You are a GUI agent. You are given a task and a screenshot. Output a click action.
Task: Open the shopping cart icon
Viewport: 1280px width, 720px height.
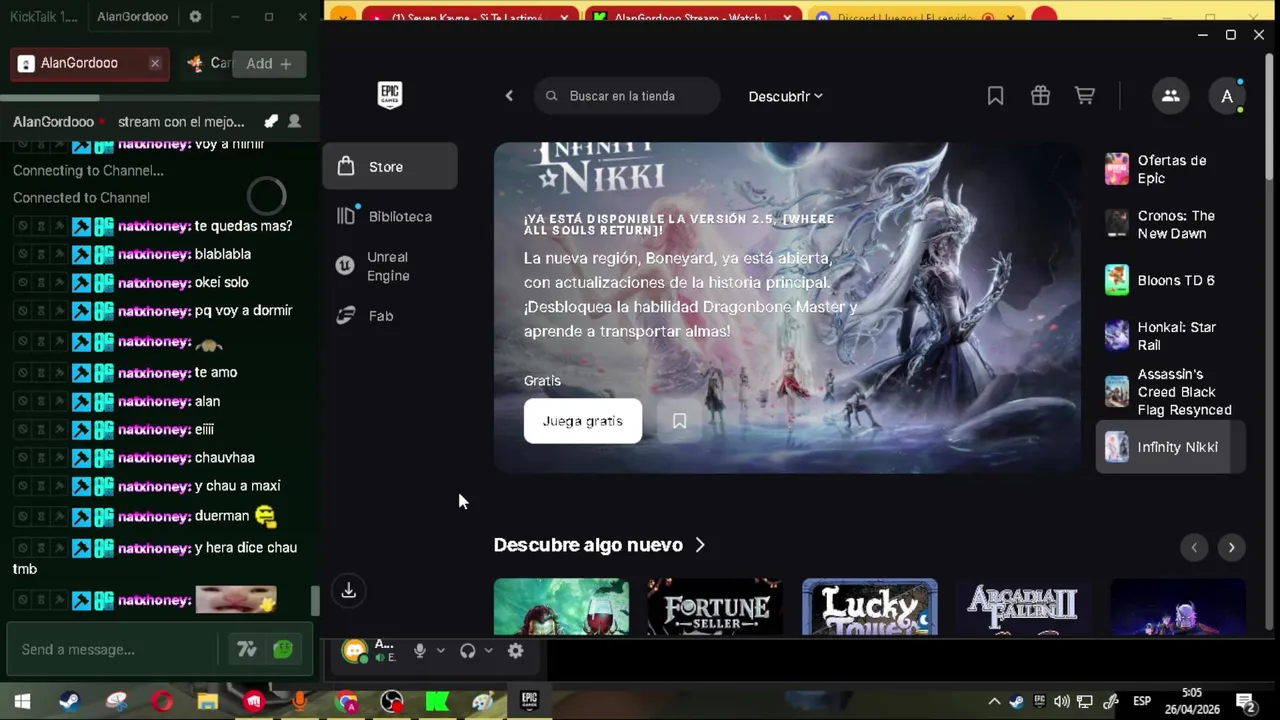point(1084,96)
